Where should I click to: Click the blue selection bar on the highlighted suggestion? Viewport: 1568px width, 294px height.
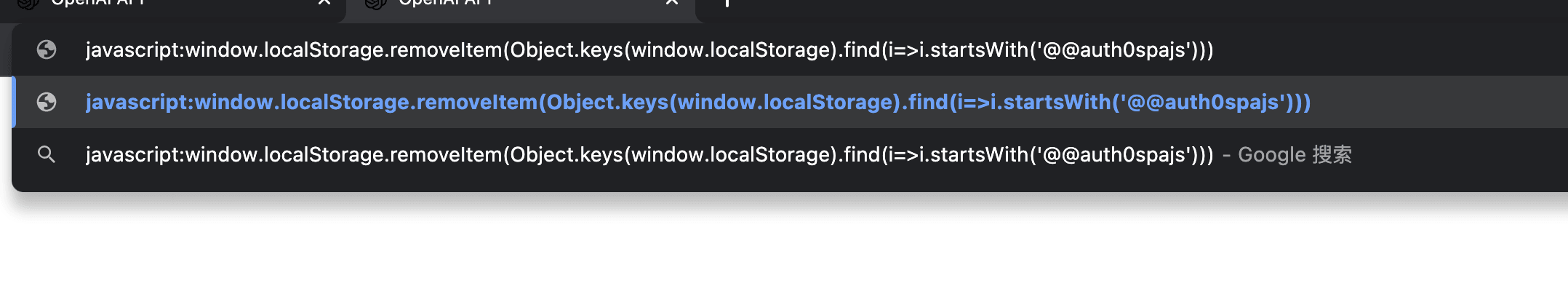(14, 102)
